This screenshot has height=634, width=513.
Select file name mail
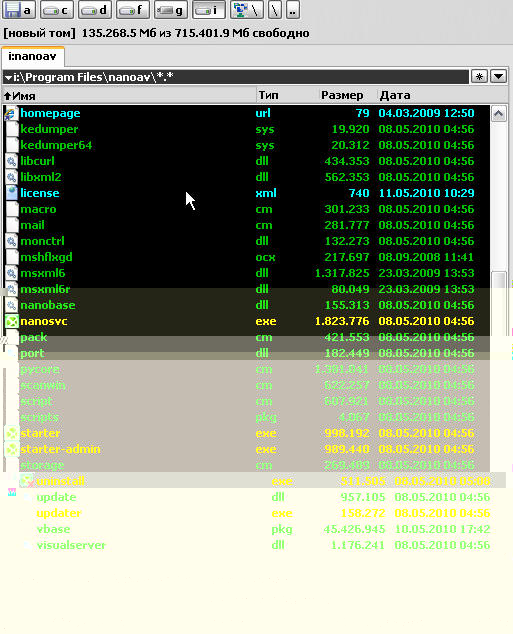coord(32,225)
